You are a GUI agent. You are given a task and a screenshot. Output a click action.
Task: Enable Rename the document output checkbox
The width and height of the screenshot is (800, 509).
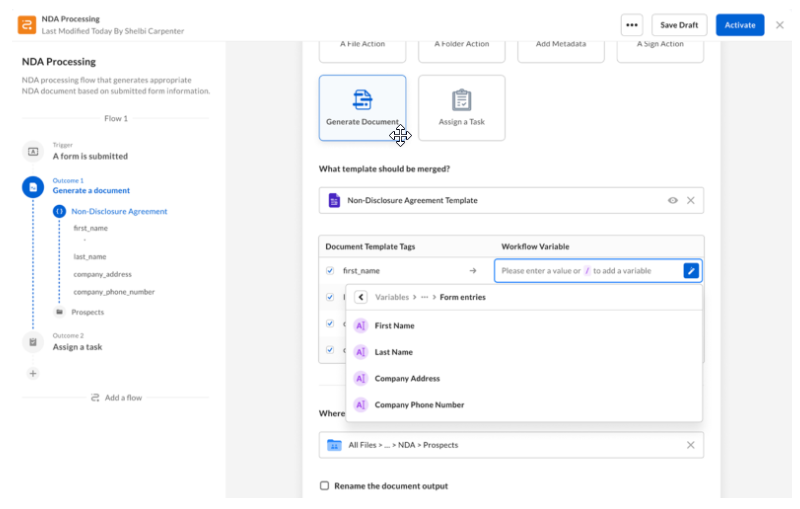pyautogui.click(x=324, y=486)
